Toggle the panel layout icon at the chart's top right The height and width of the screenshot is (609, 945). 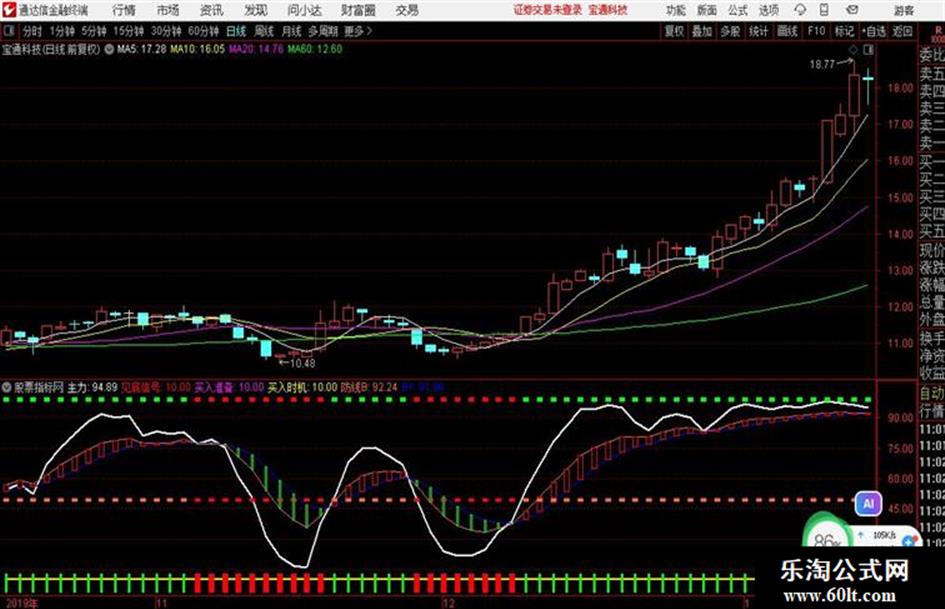point(868,49)
